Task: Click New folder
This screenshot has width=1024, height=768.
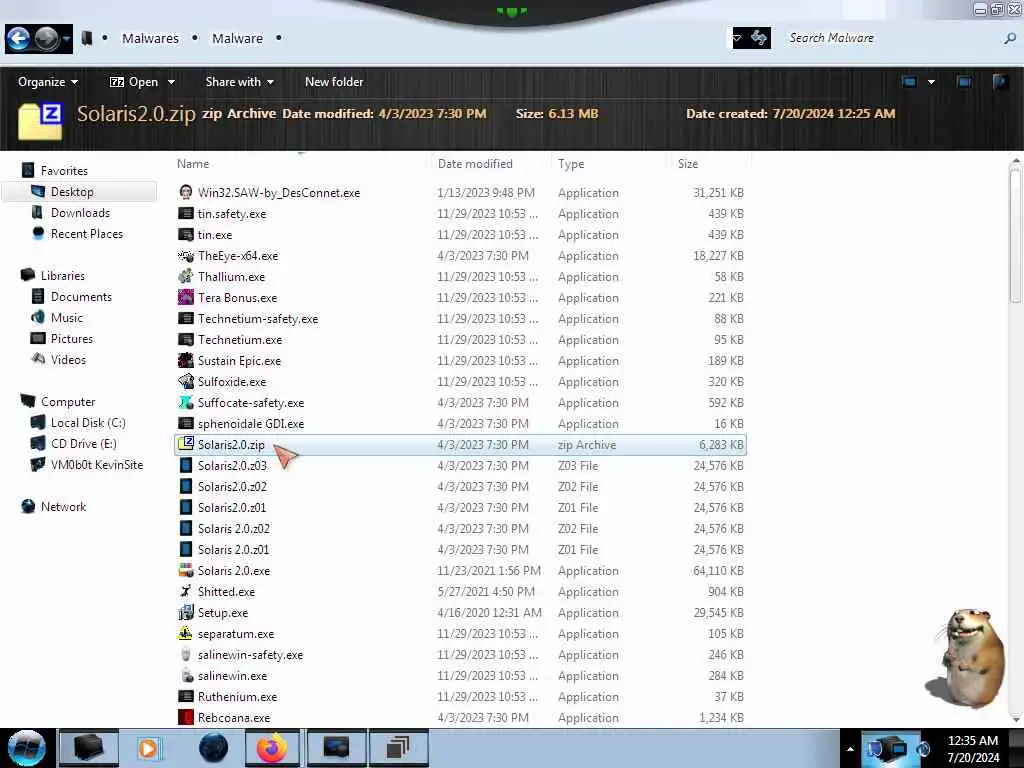Action: [334, 82]
